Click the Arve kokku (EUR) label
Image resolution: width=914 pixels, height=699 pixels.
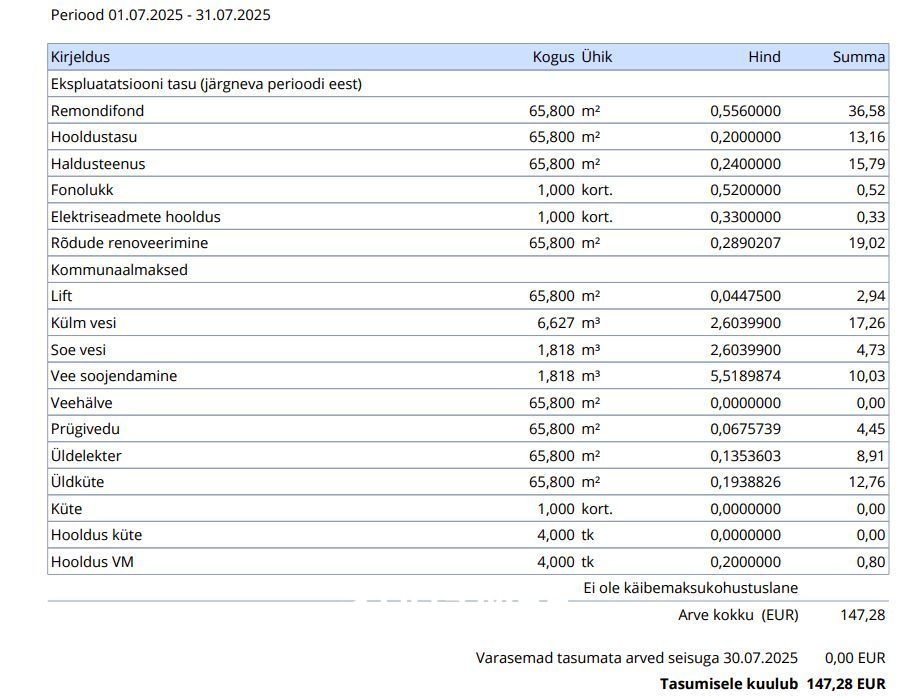738,615
